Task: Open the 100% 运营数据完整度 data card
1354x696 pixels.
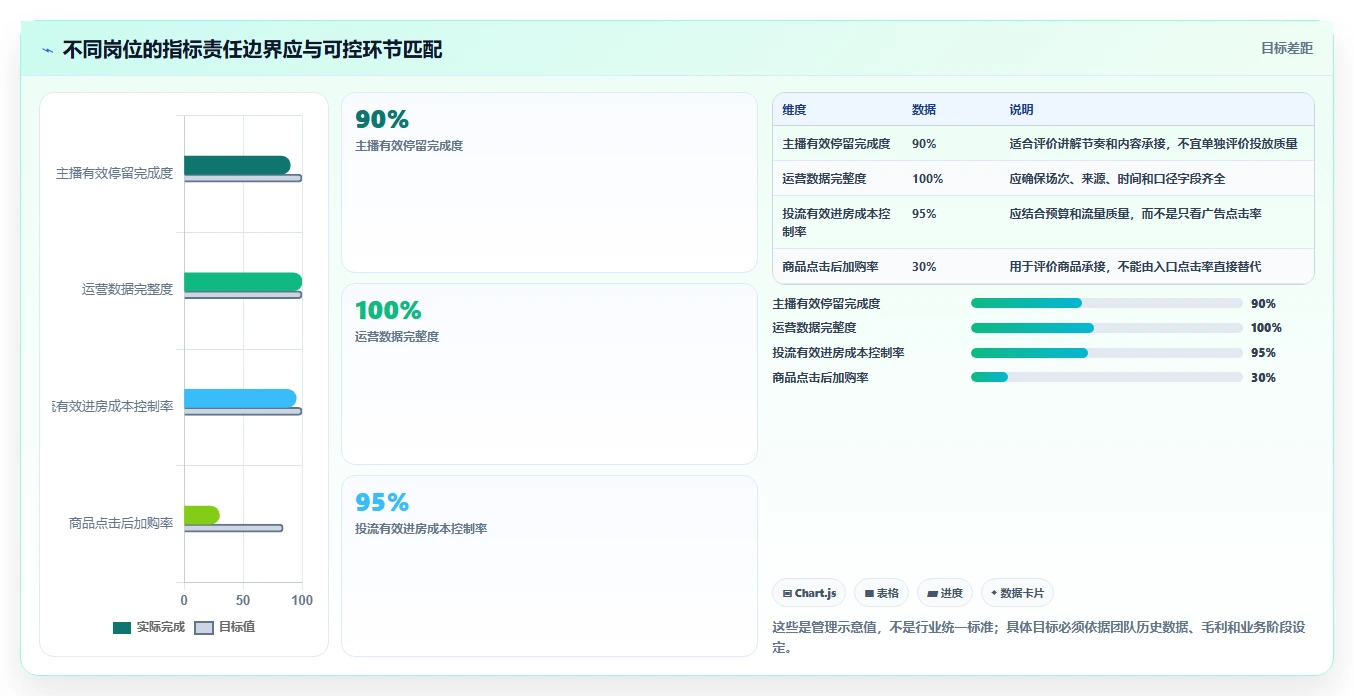Action: [x=549, y=374]
